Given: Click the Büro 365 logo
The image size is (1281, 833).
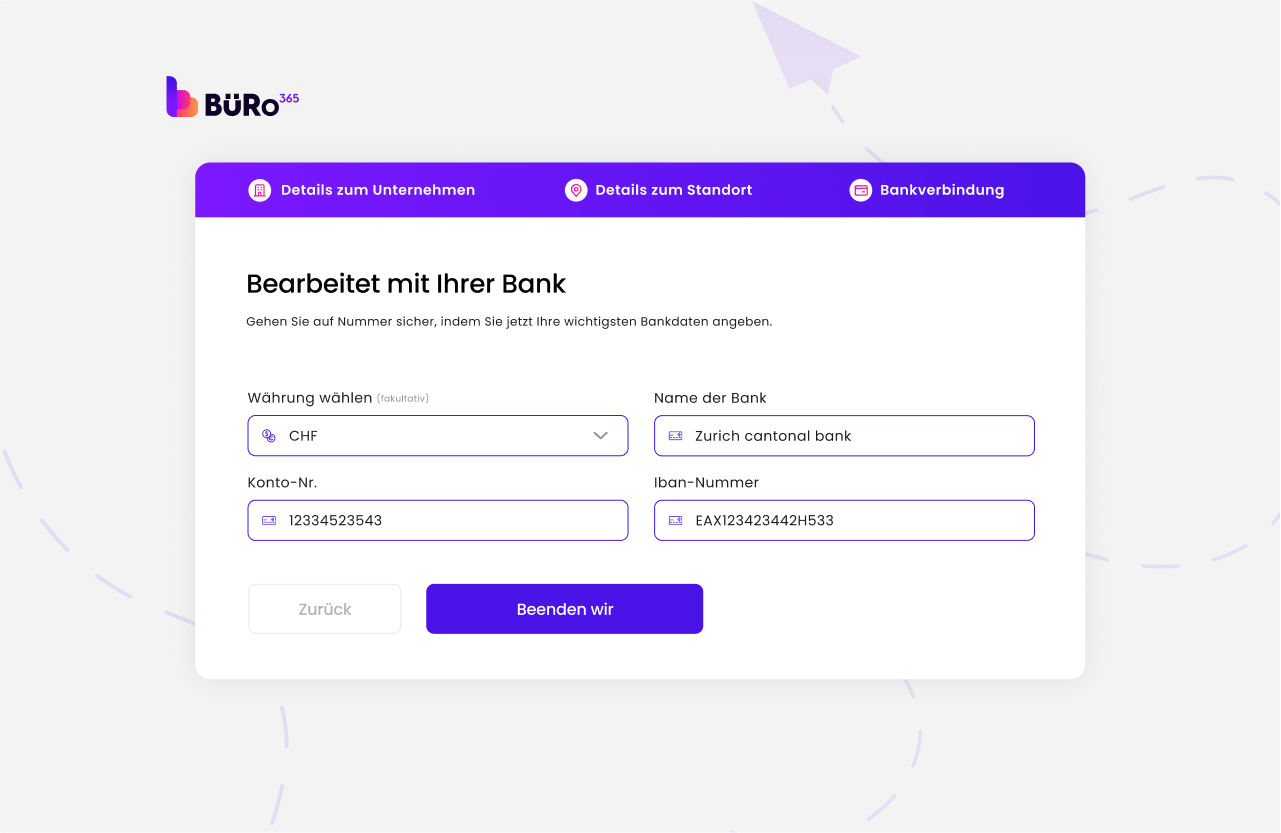Looking at the screenshot, I should click(232, 98).
